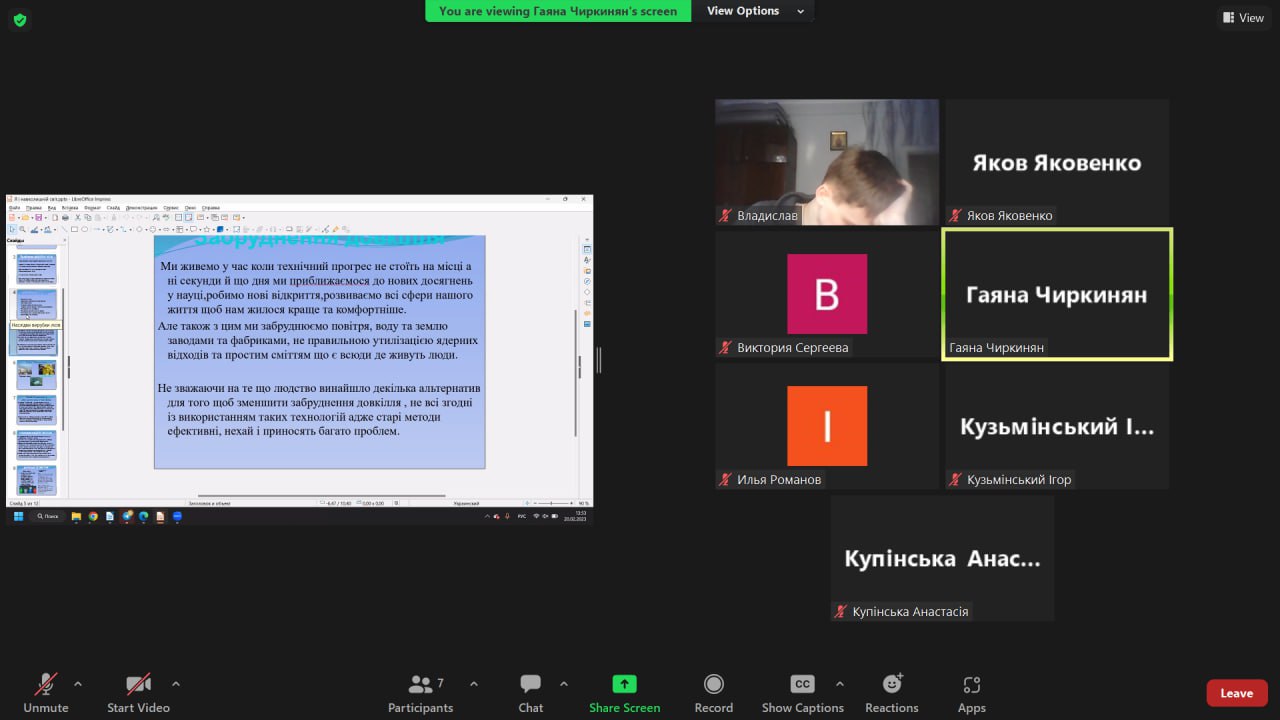Select slide 6 thumbnail with photos
Viewport: 1280px width, 720px height.
pos(36,374)
